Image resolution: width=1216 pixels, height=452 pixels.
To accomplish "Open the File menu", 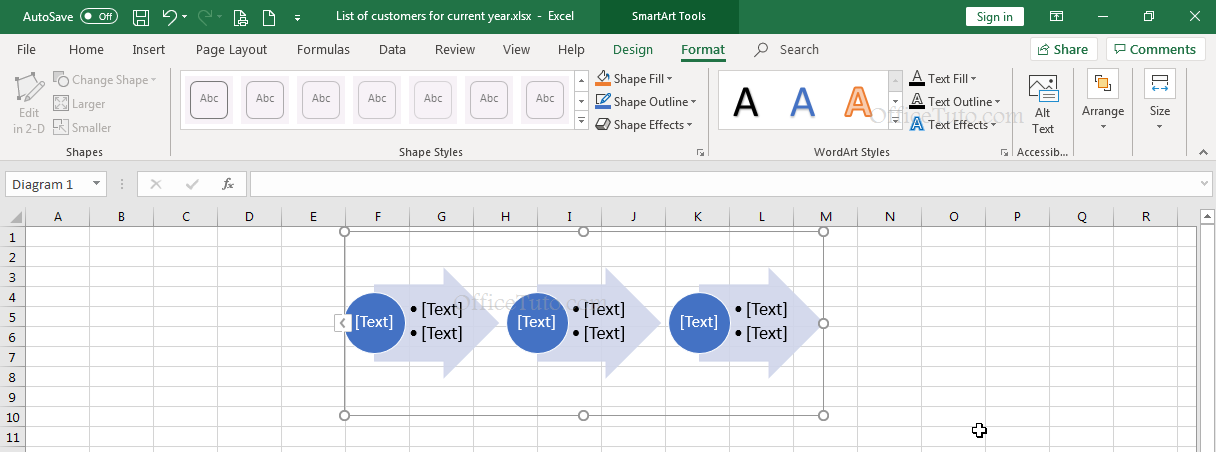I will pos(27,49).
